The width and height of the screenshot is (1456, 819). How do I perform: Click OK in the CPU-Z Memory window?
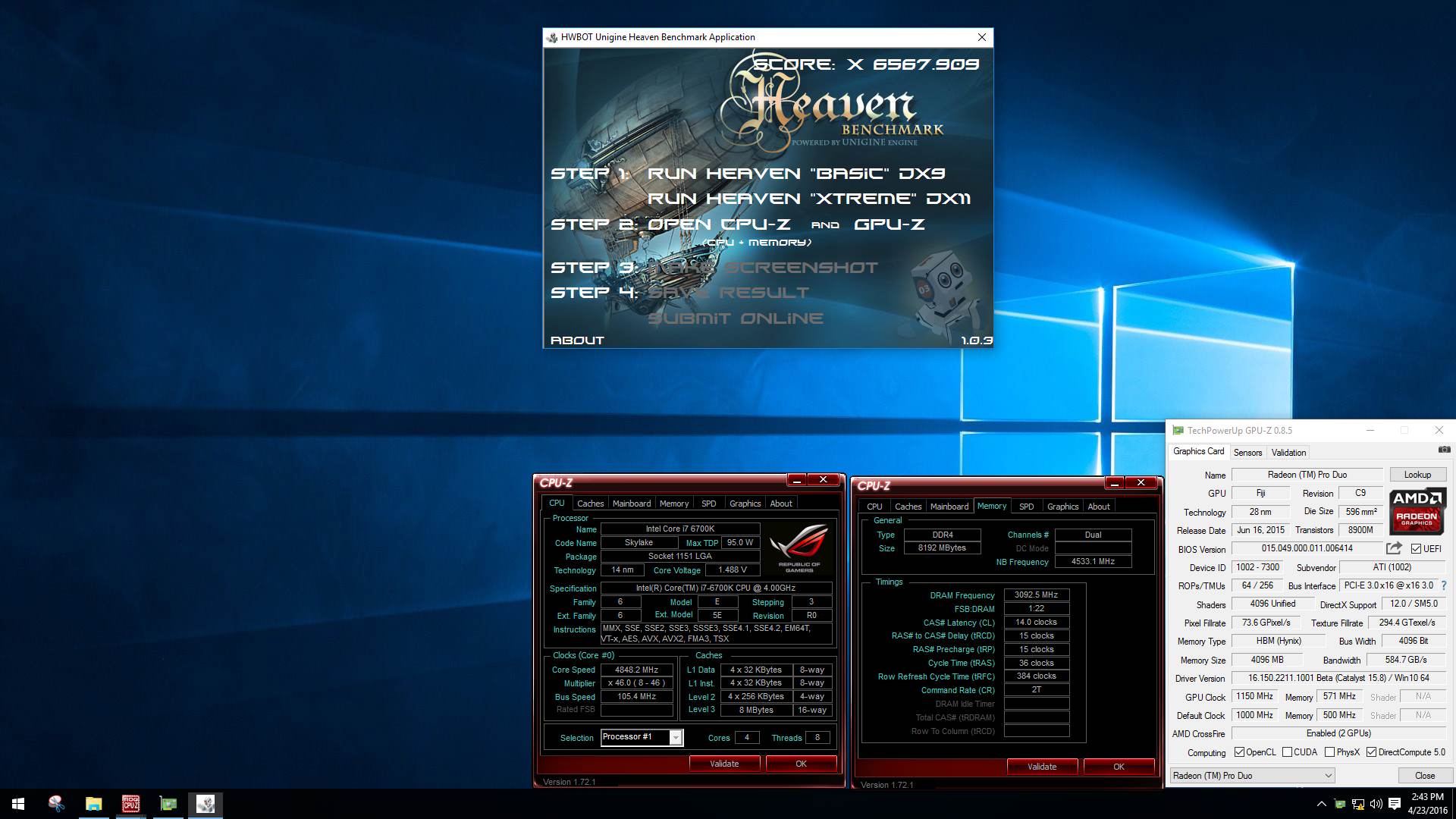click(1119, 767)
